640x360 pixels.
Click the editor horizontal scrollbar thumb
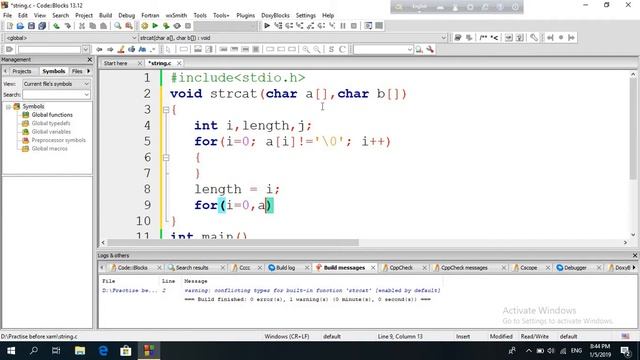(233, 242)
